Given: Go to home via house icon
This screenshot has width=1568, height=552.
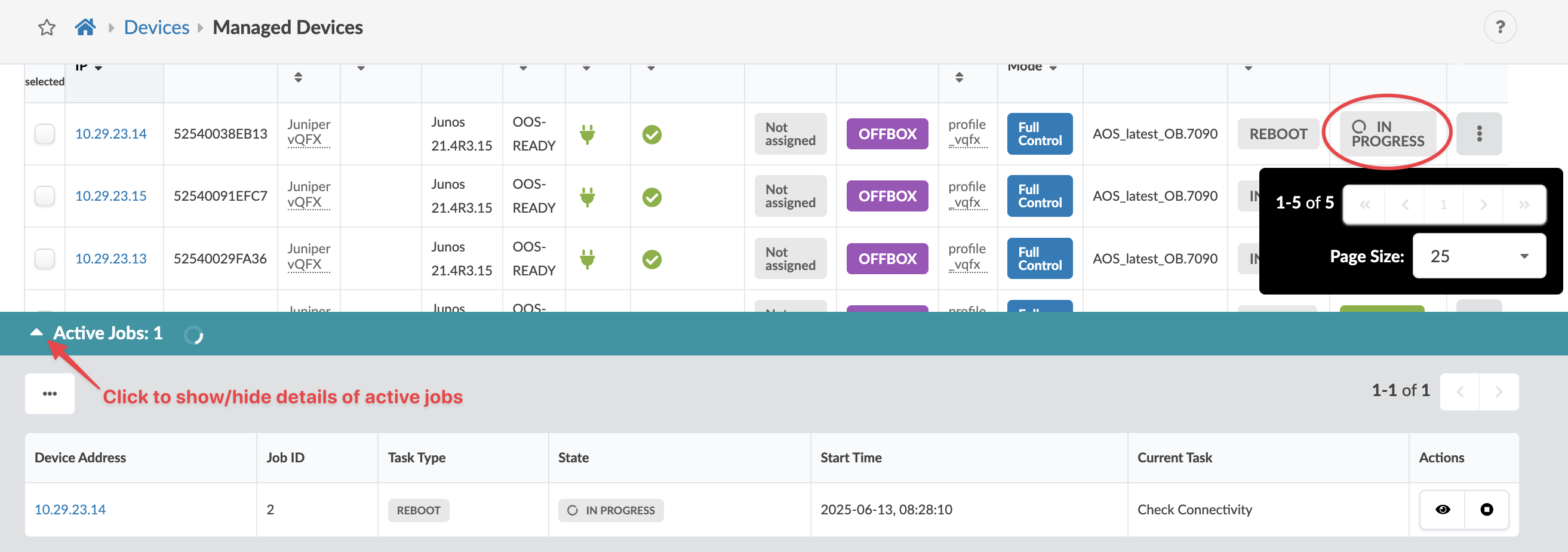Looking at the screenshot, I should pos(85,27).
